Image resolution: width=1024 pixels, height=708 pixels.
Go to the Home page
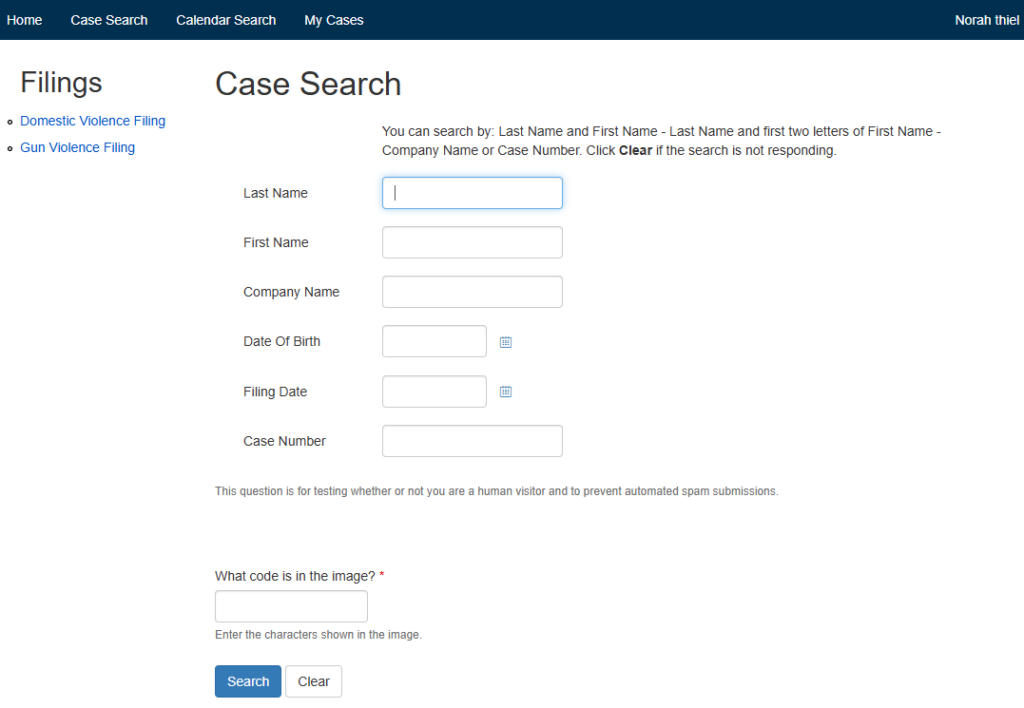pos(24,20)
